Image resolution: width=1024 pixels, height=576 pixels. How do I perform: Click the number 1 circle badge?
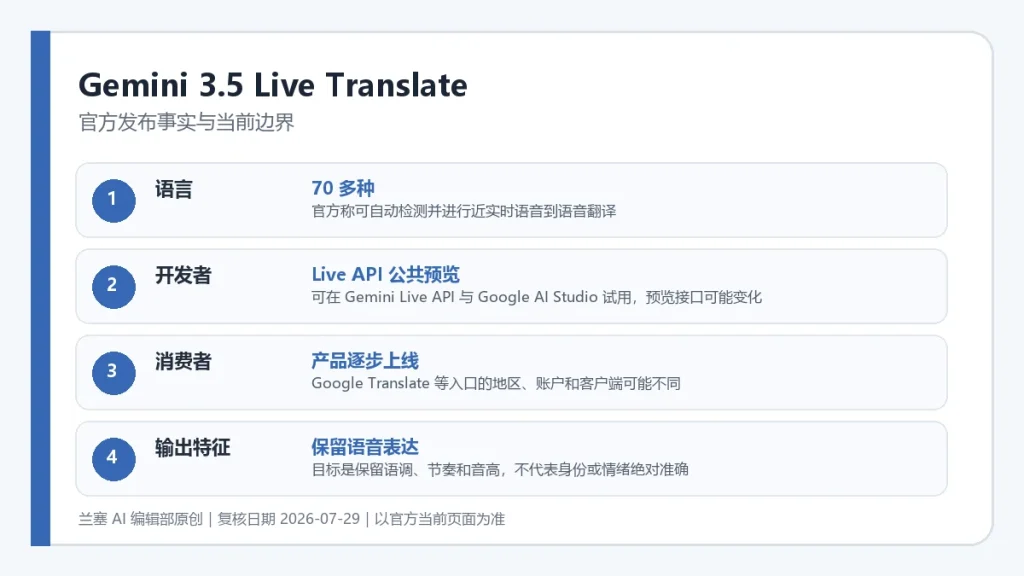(114, 200)
